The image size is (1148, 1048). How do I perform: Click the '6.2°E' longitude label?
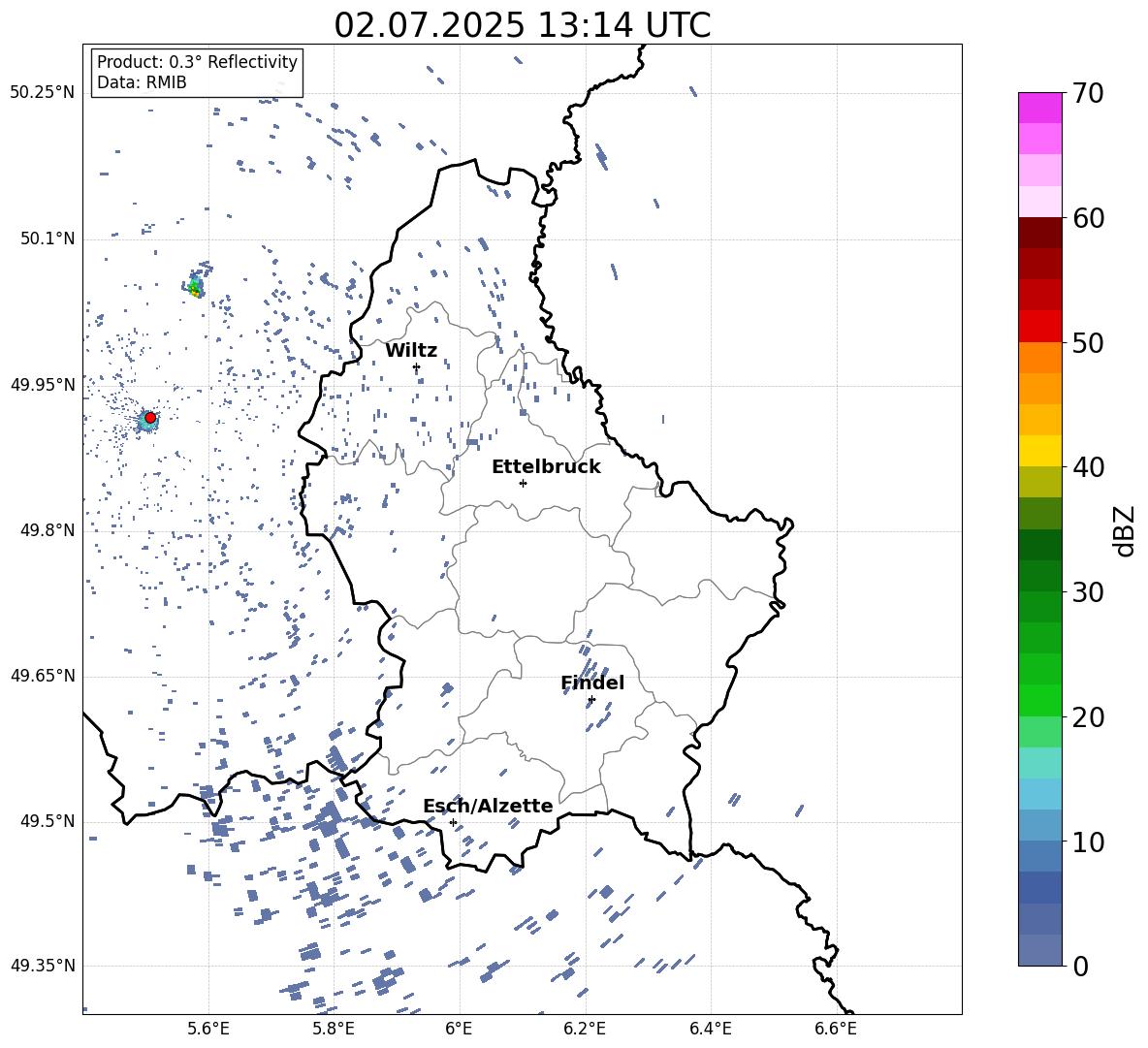(x=585, y=1029)
